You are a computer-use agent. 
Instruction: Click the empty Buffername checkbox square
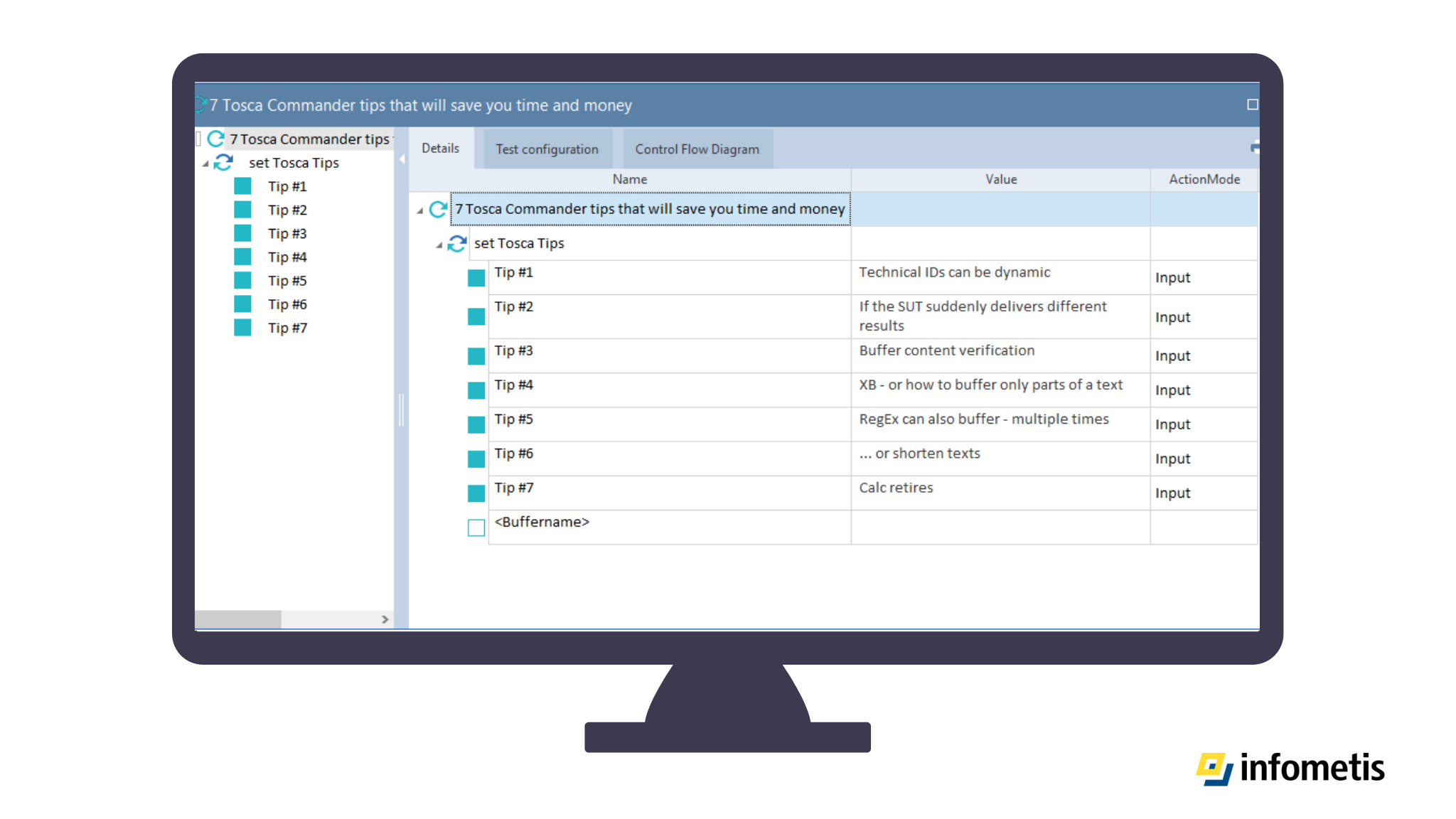pyautogui.click(x=476, y=528)
